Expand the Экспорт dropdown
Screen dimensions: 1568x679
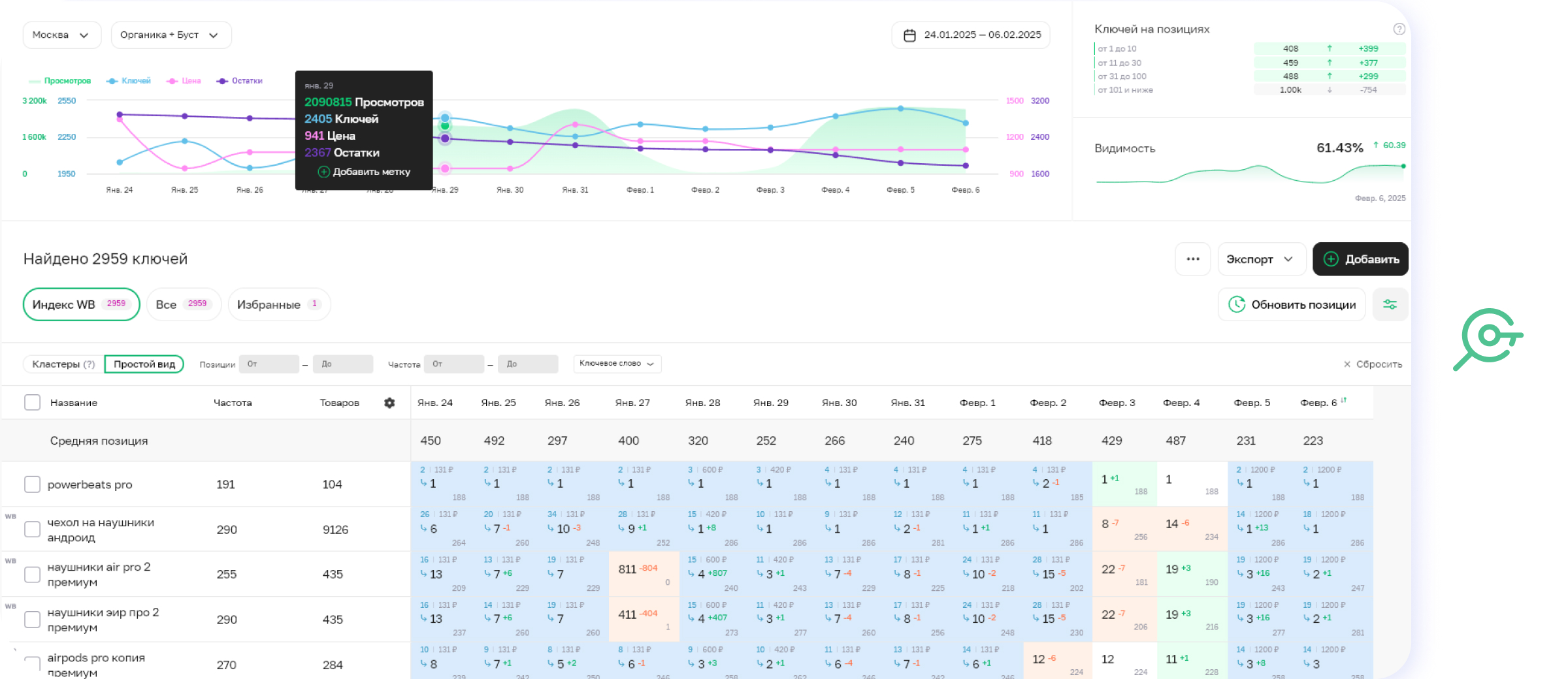click(x=1262, y=259)
